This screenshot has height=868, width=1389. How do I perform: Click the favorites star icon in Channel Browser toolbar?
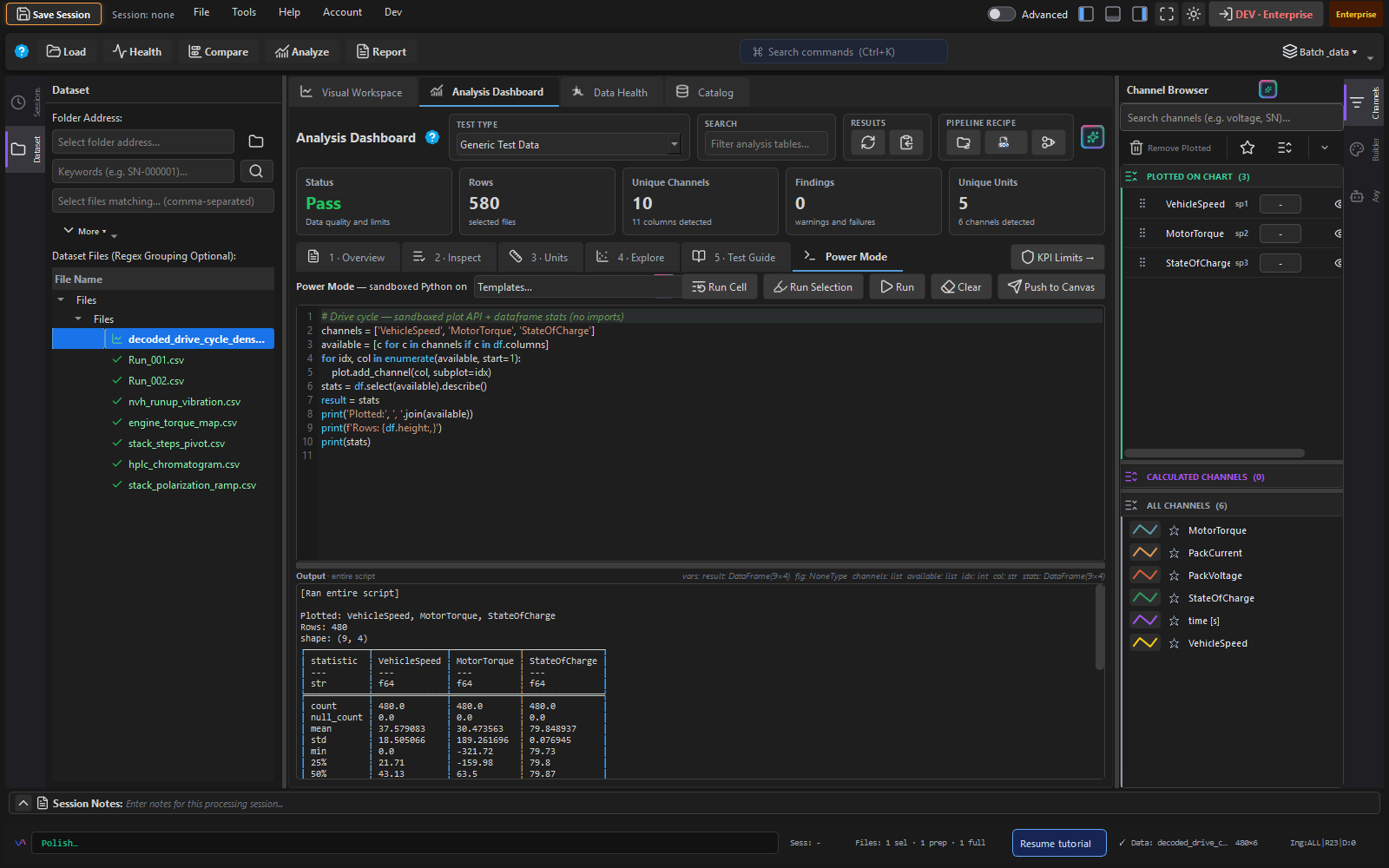(1247, 148)
